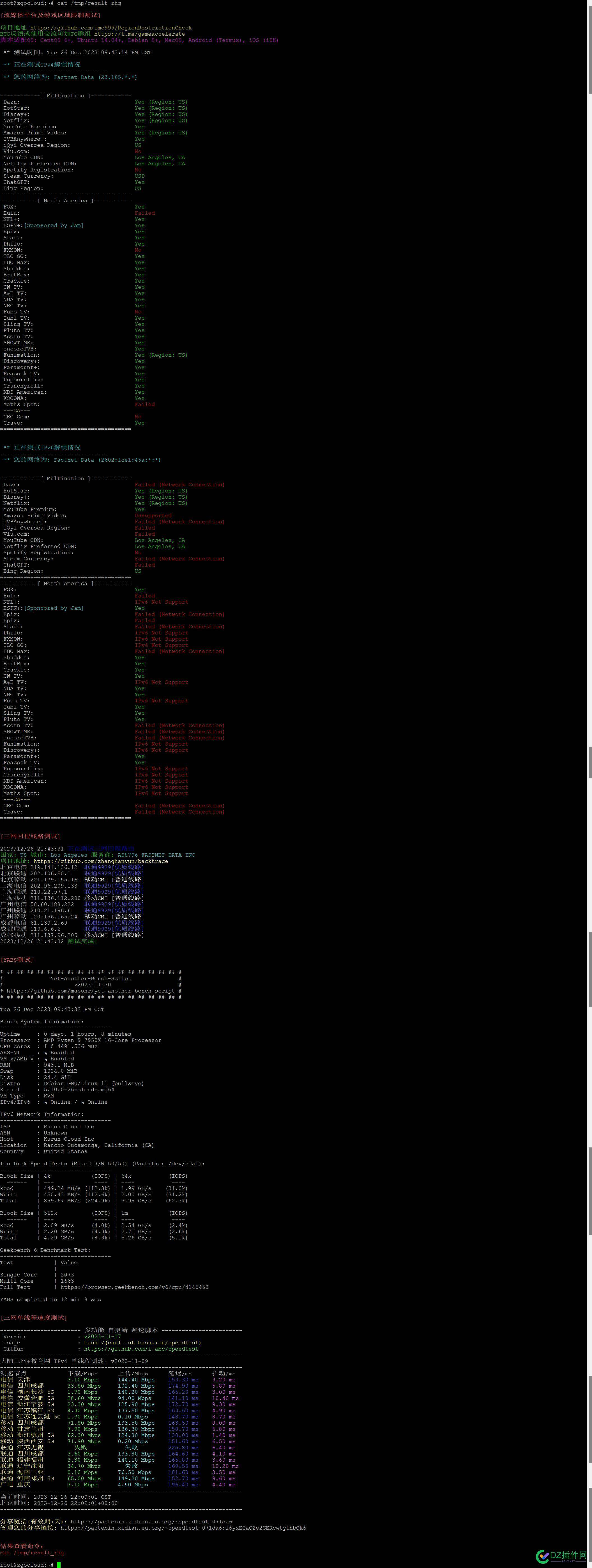Select the red header '[三网单线程速度测试]'
Image resolution: width=592 pixels, height=1568 pixels.
tap(33, 1318)
